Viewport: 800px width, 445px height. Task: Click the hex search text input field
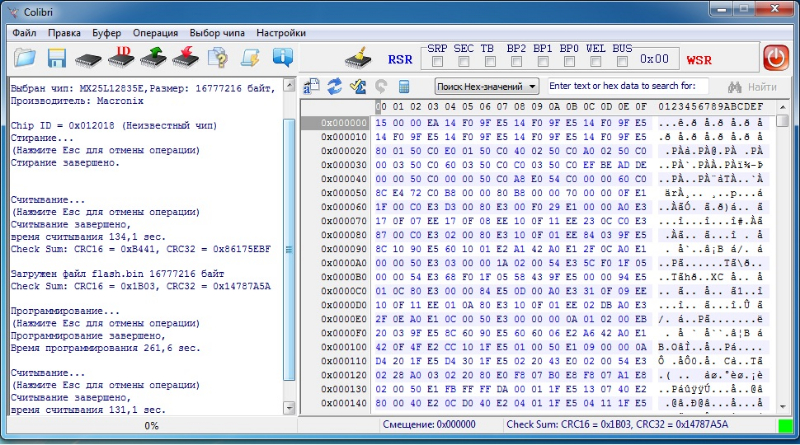click(x=628, y=86)
